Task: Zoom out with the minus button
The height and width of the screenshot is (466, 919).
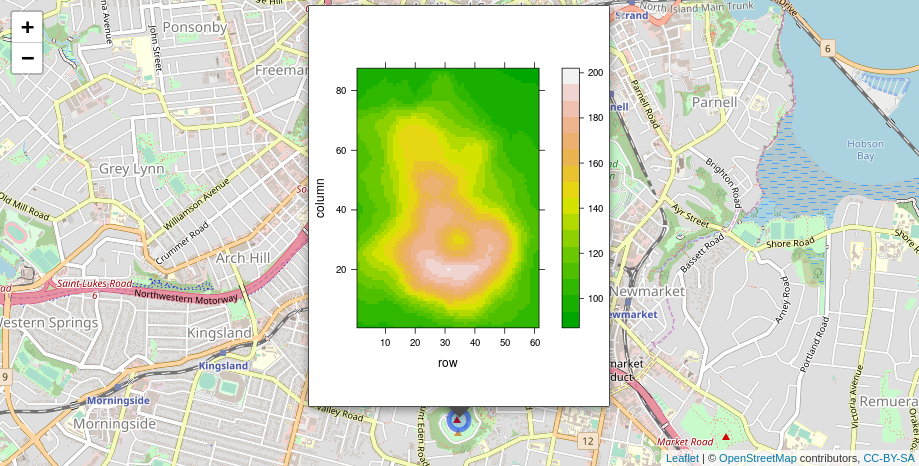Action: (27, 57)
